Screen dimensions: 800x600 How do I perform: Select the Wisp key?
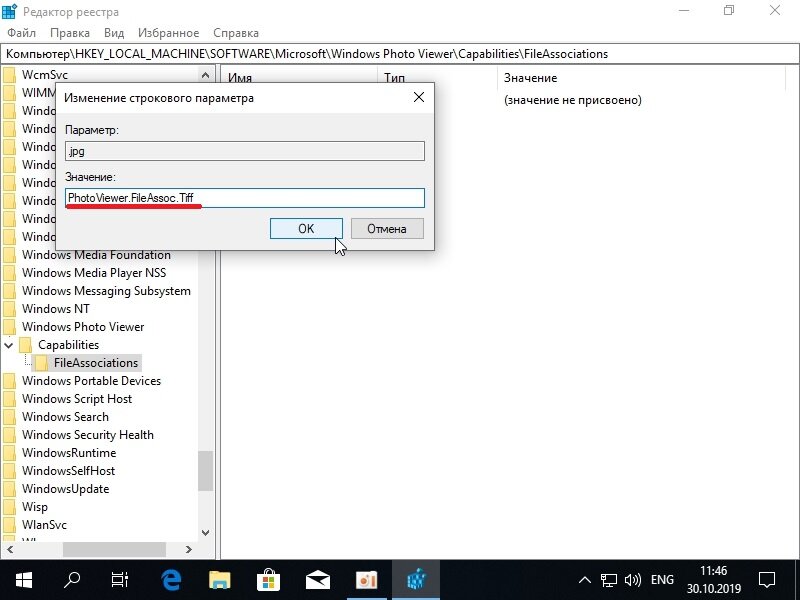(x=35, y=507)
